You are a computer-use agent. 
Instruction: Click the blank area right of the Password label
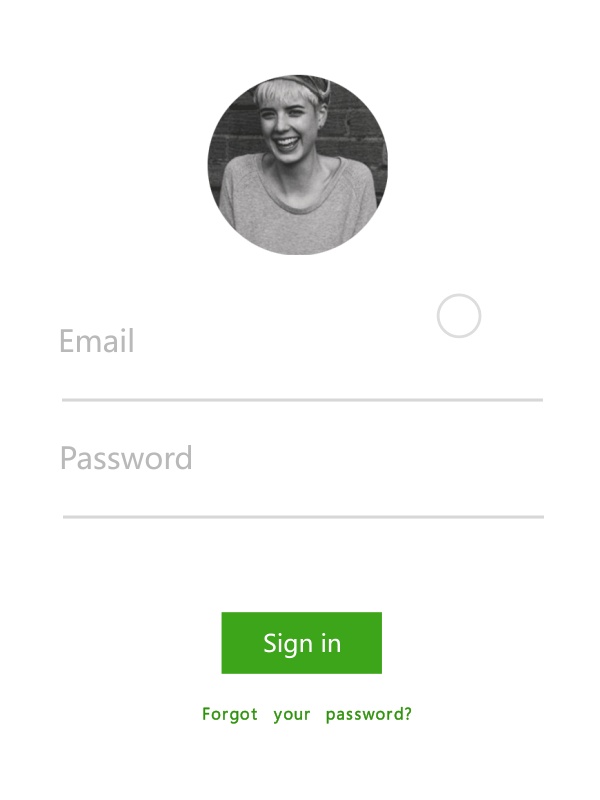(x=368, y=458)
